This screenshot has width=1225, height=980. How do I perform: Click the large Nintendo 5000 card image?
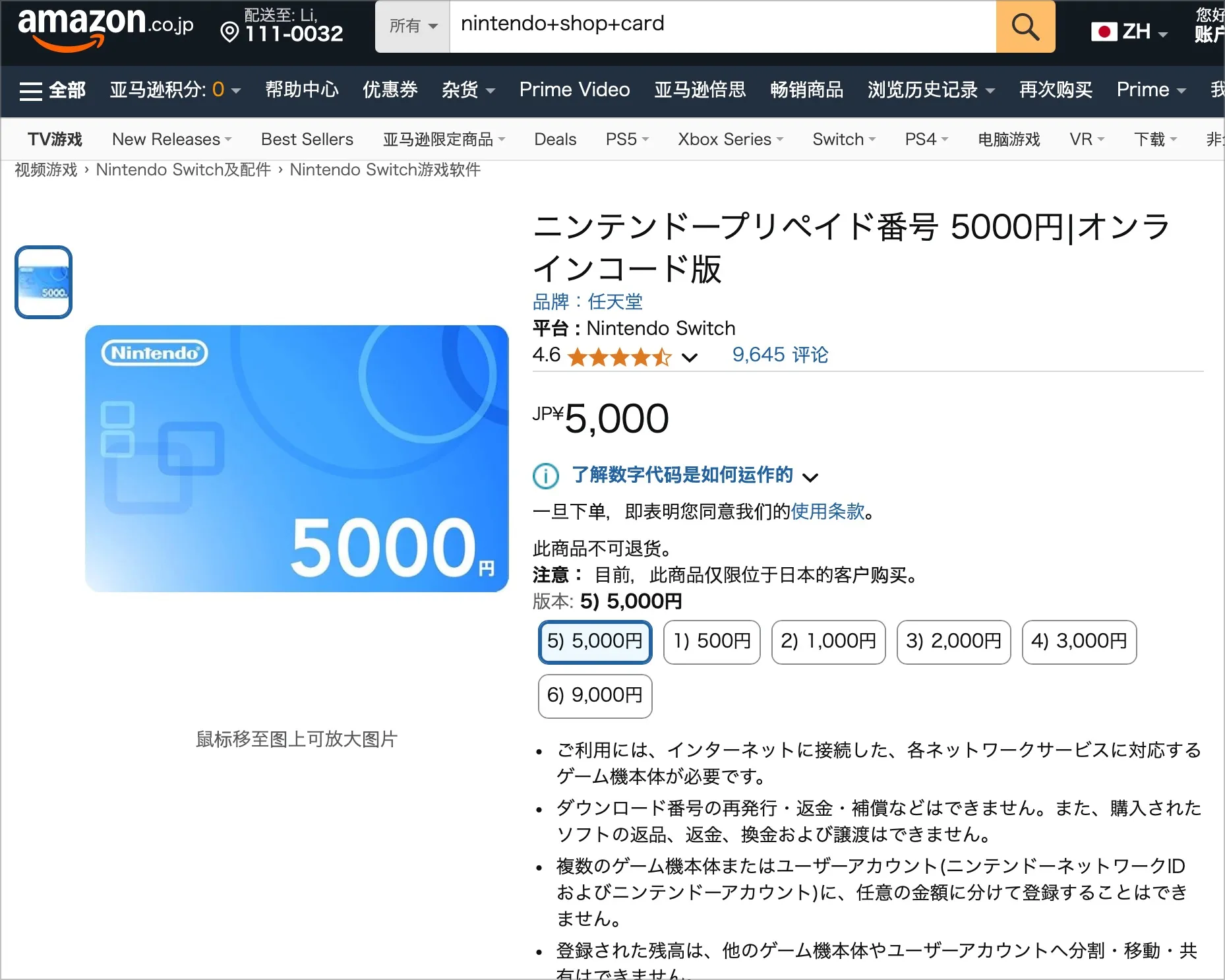(x=297, y=458)
